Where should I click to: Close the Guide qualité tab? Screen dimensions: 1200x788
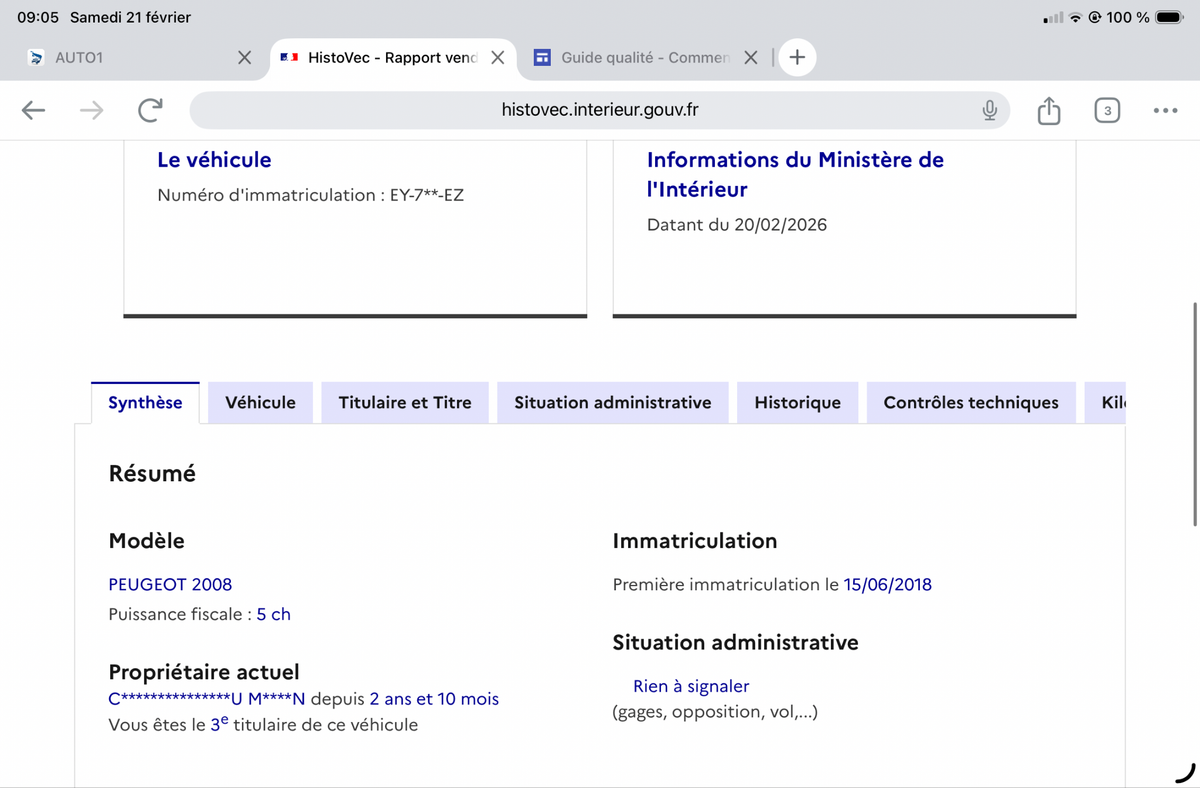[751, 58]
